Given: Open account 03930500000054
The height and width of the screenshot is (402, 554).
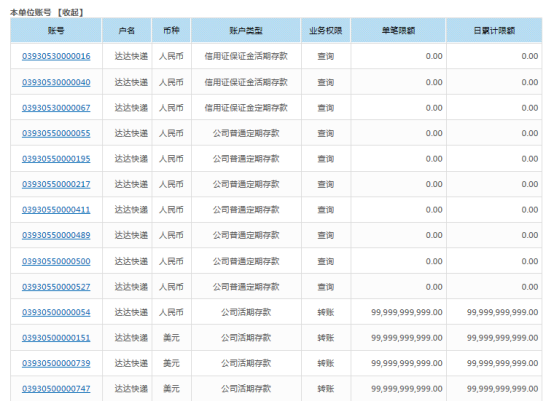Looking at the screenshot, I should pos(56,312).
